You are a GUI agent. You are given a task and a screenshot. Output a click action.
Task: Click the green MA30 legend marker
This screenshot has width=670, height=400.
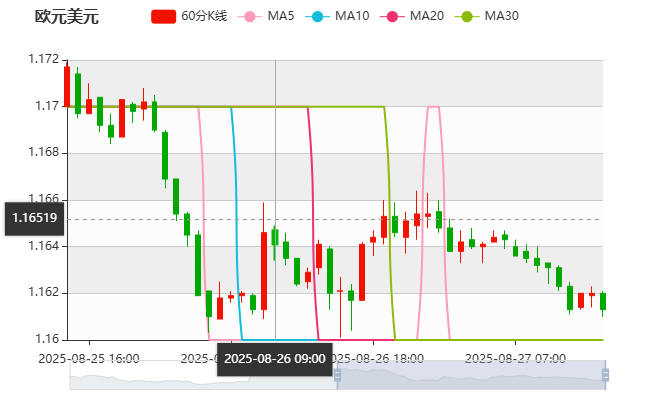pos(467,17)
